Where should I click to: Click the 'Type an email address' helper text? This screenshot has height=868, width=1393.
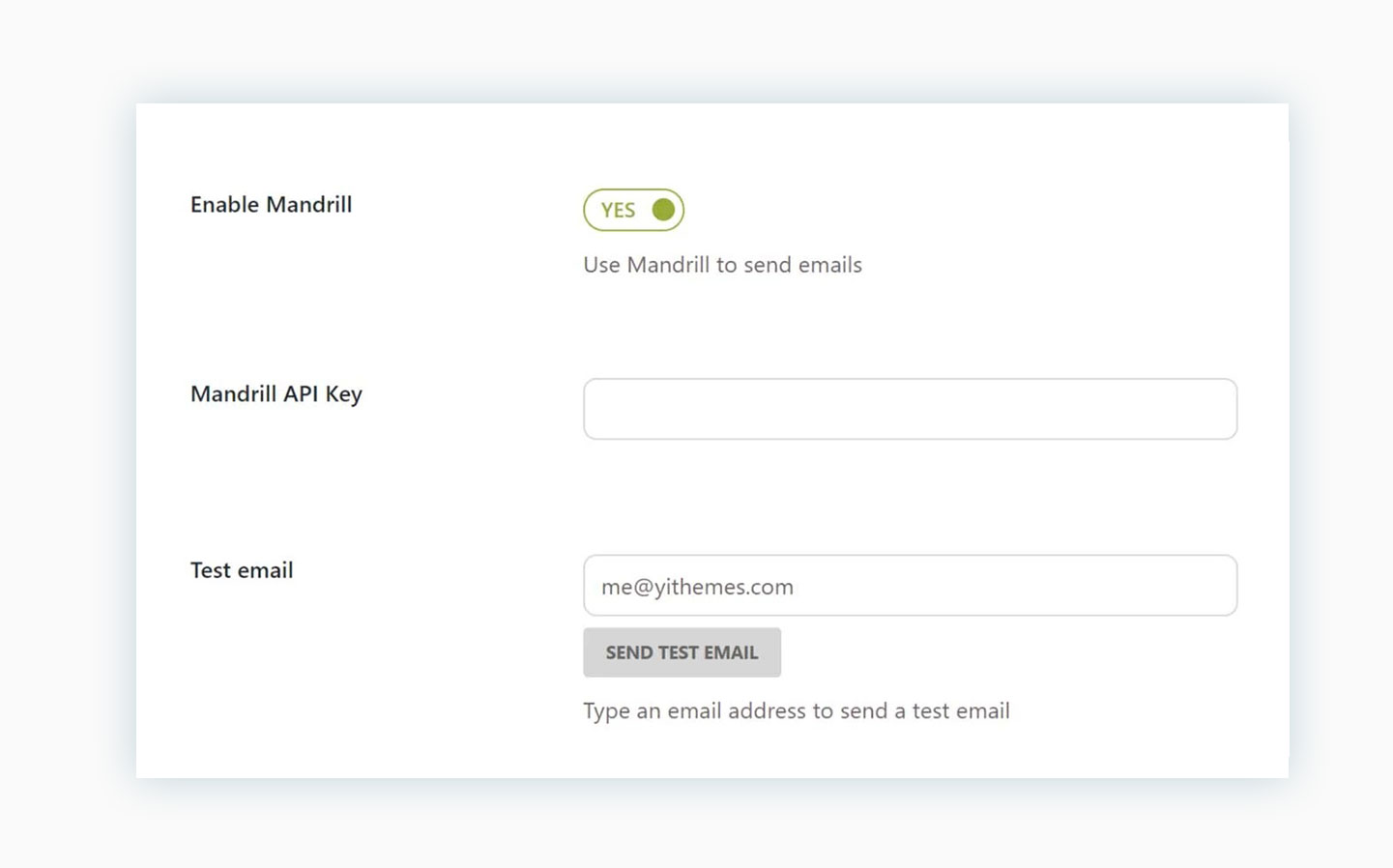796,711
